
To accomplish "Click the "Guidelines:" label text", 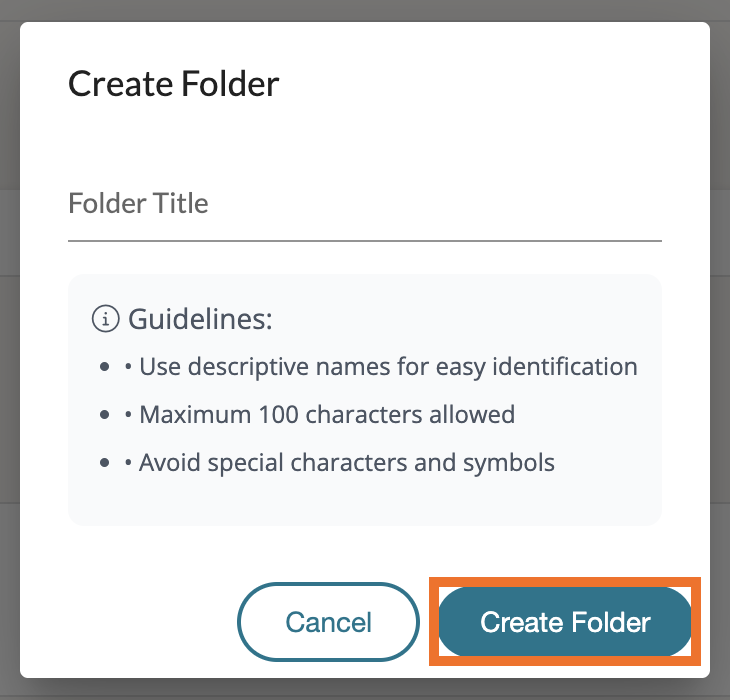I will (200, 320).
